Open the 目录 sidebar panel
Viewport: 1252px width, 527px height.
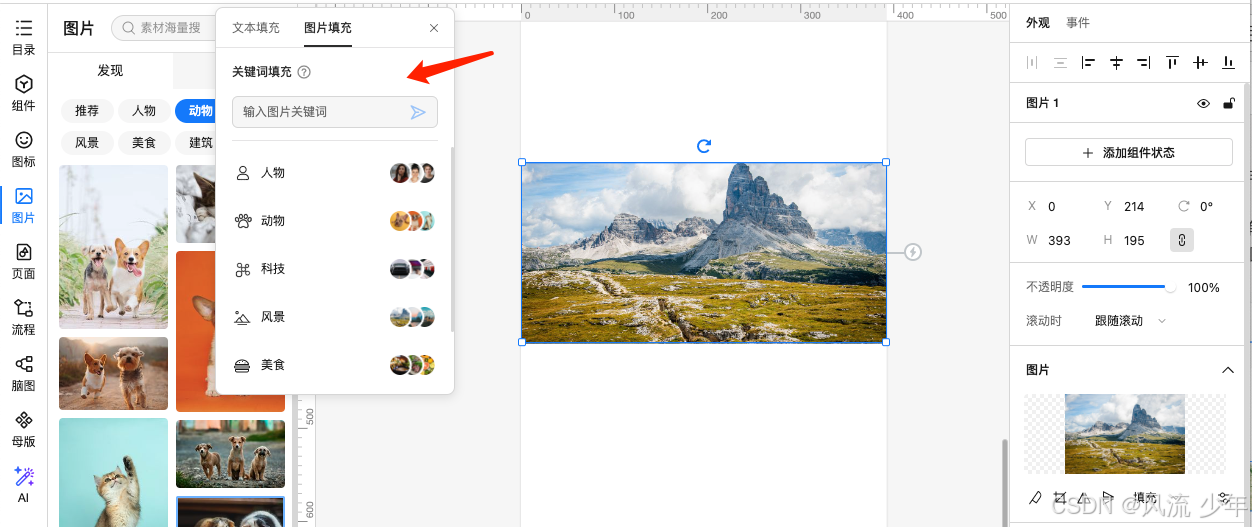(23, 37)
